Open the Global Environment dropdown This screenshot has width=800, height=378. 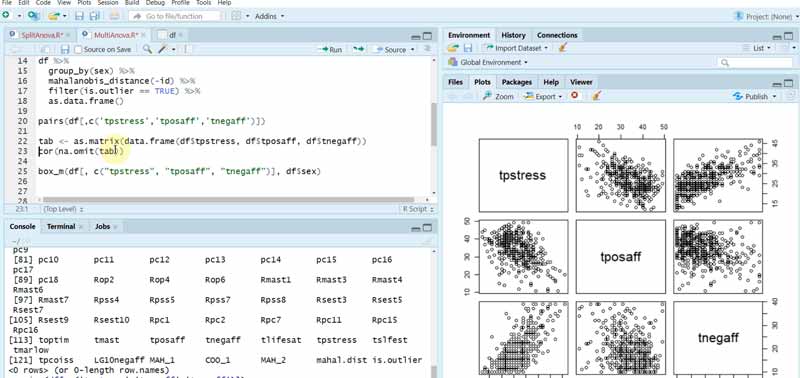pos(487,62)
